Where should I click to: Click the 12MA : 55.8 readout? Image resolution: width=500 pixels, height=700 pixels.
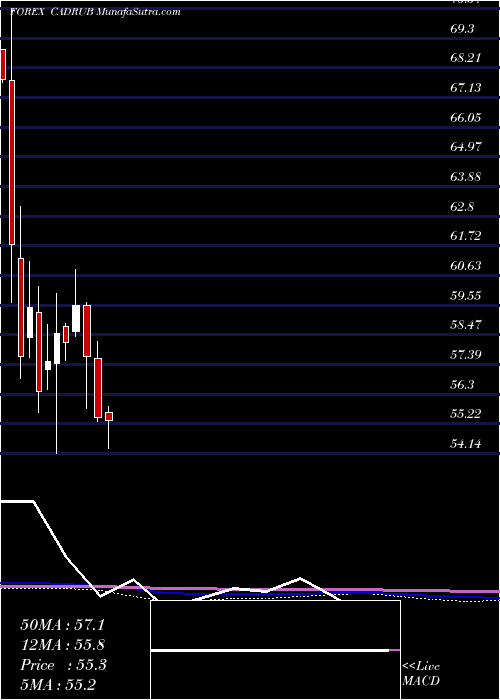click(62, 645)
